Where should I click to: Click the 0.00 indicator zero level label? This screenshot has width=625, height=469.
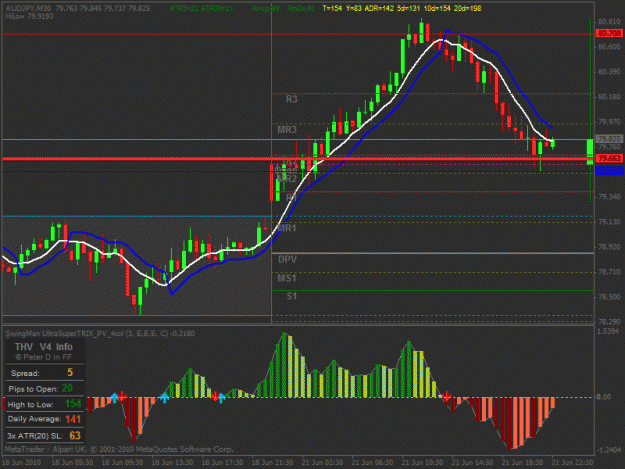click(604, 397)
